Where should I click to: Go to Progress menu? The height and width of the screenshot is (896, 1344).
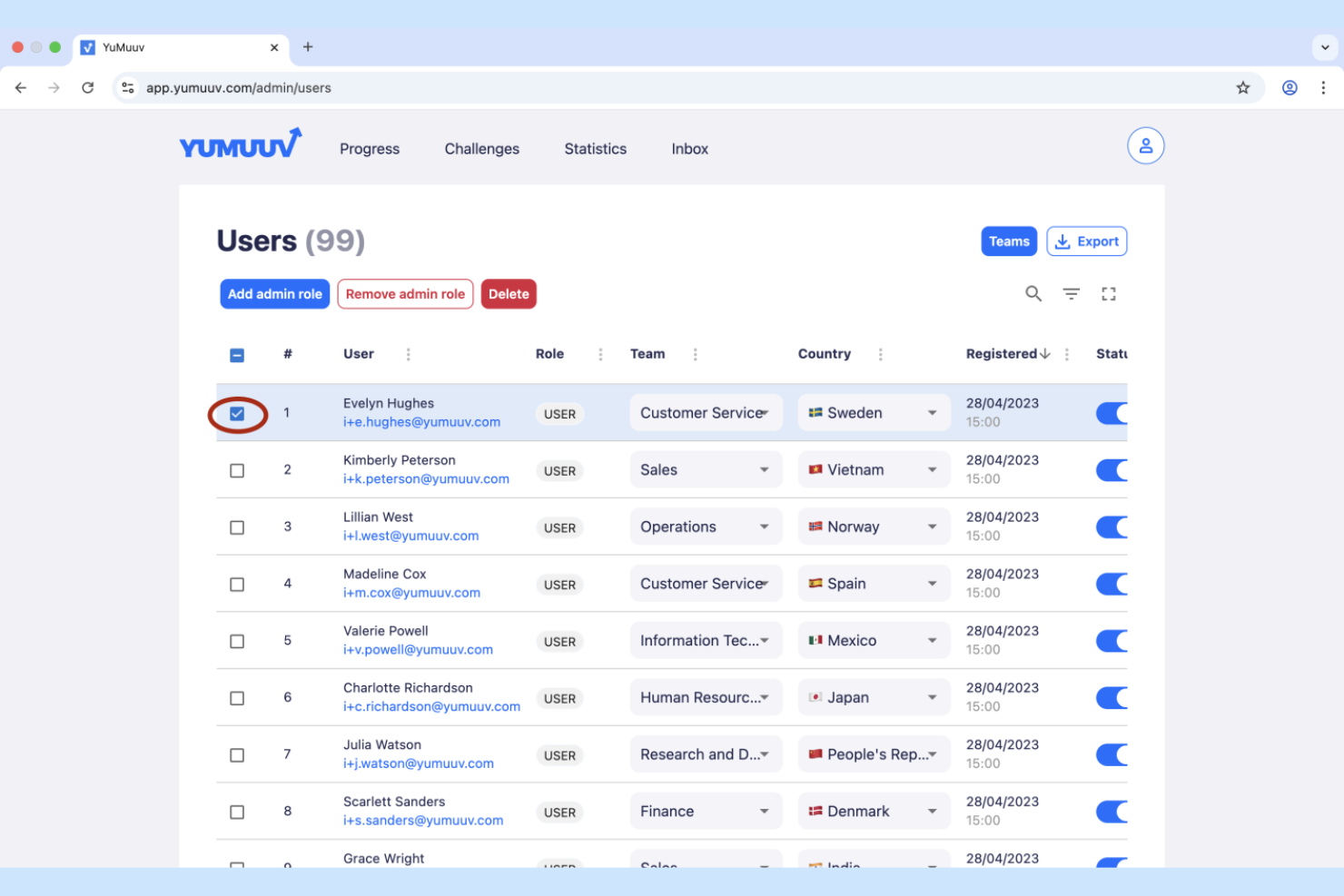pos(370,149)
